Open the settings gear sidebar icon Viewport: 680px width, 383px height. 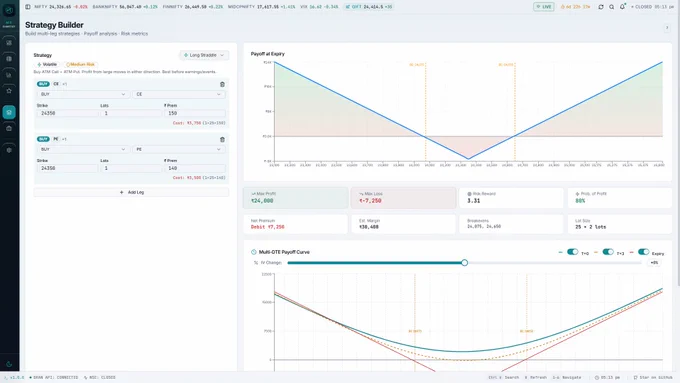point(9,150)
